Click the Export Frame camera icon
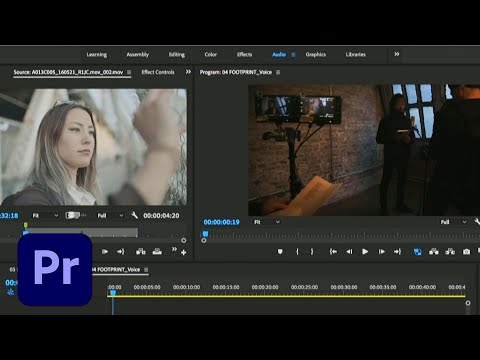 [x=466, y=252]
